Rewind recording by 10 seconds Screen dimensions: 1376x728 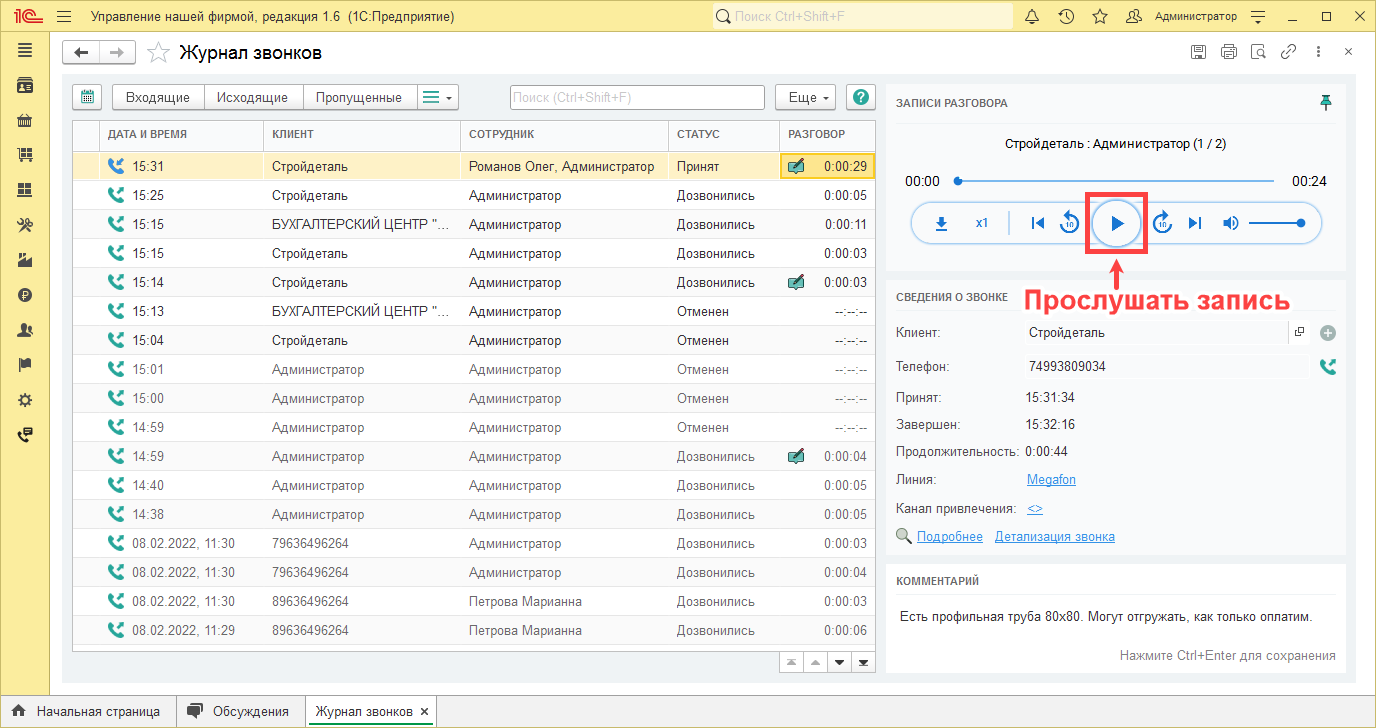1069,224
